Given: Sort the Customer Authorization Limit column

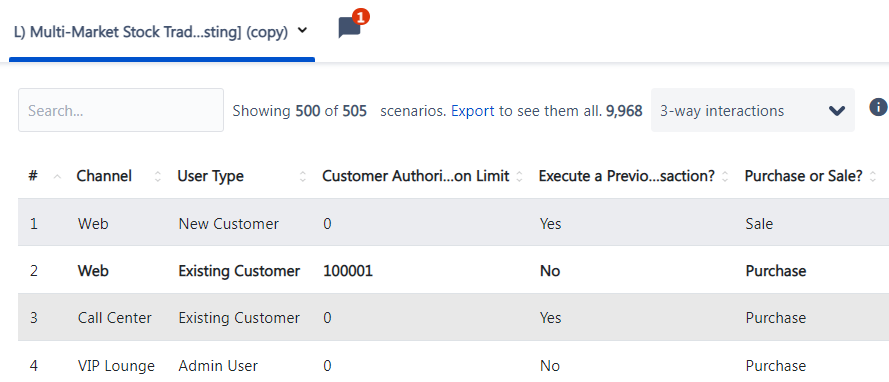Looking at the screenshot, I should pyautogui.click(x=519, y=177).
